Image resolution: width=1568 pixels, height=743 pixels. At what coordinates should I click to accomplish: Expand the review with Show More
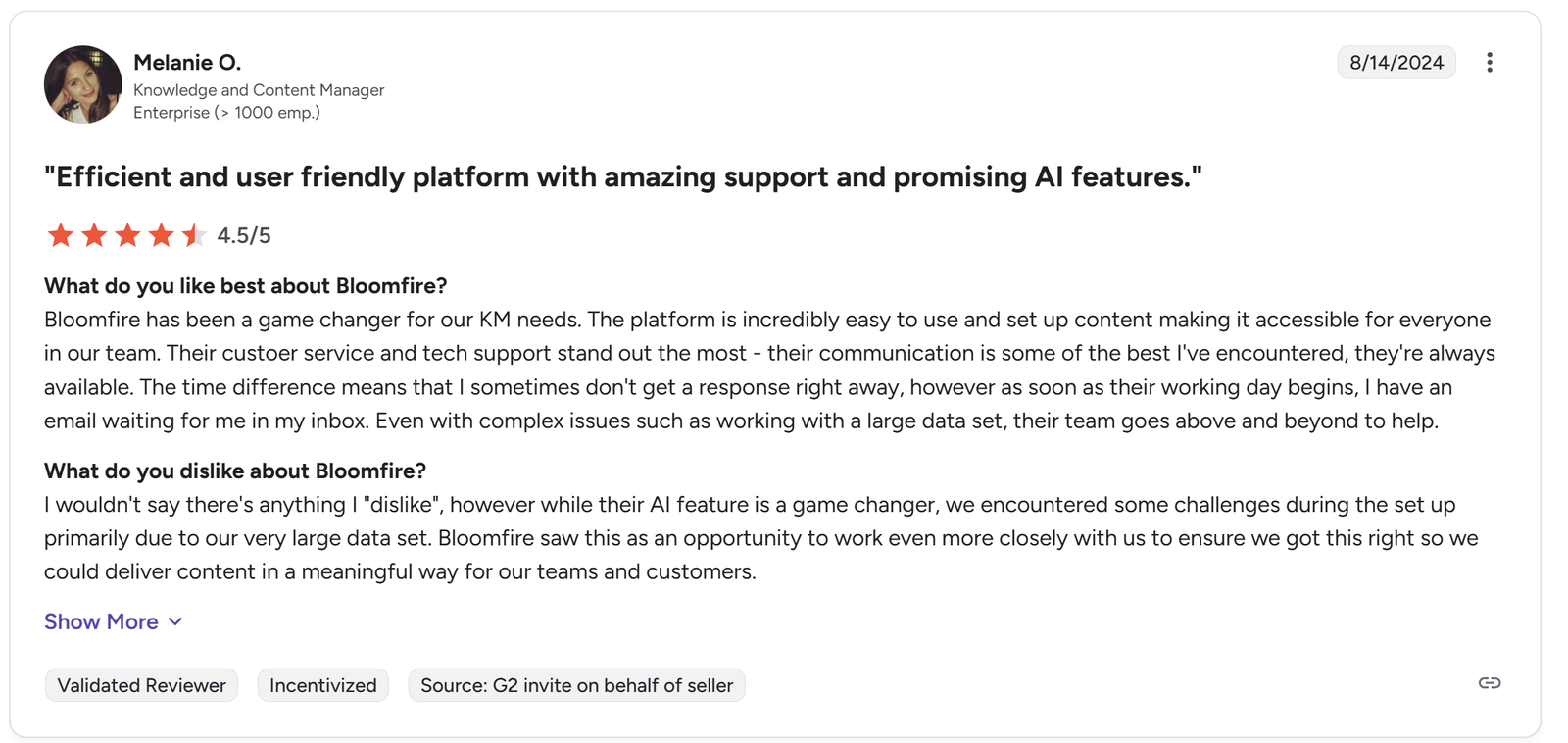click(x=101, y=621)
